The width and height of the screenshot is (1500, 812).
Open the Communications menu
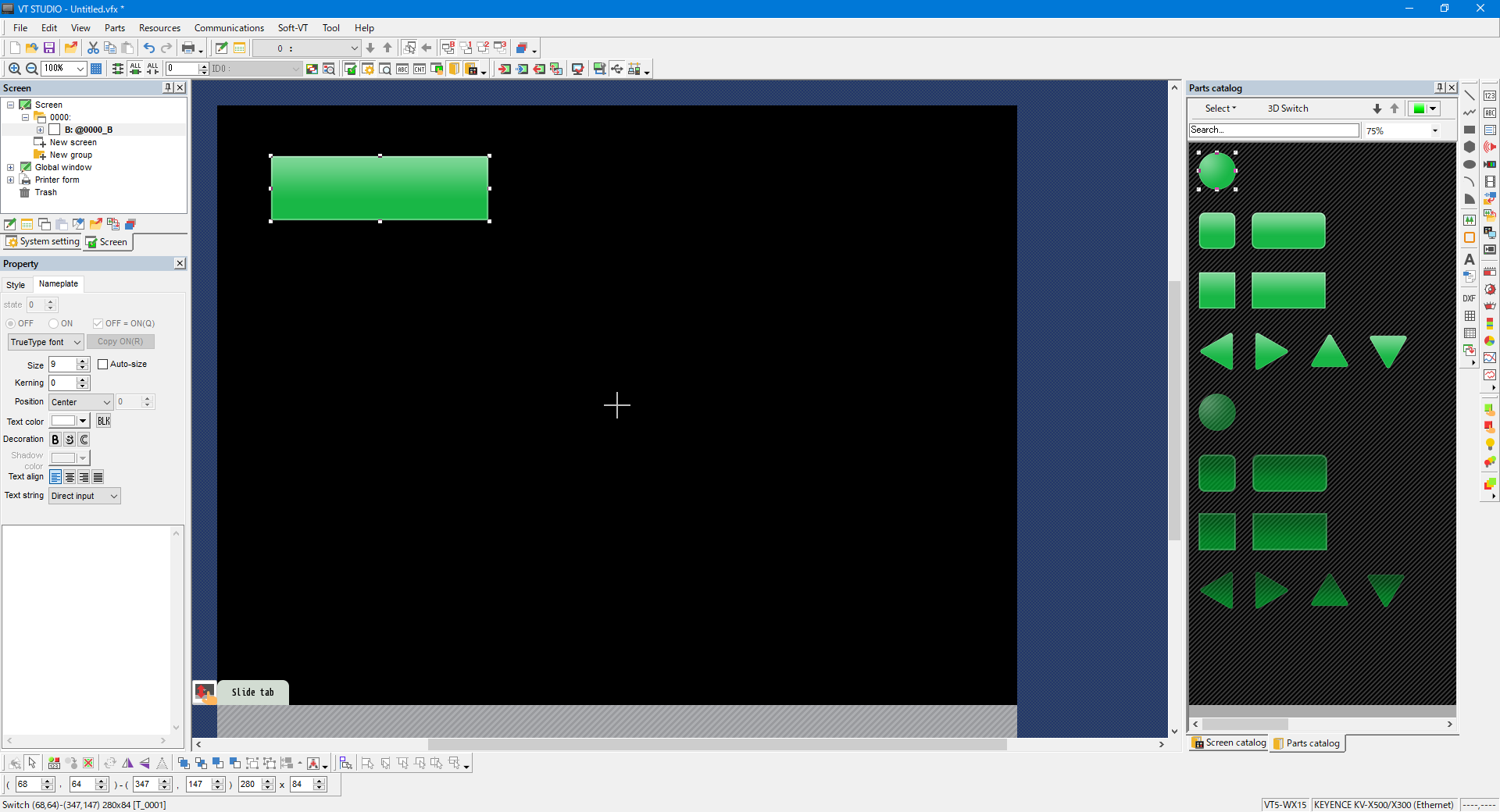click(229, 28)
